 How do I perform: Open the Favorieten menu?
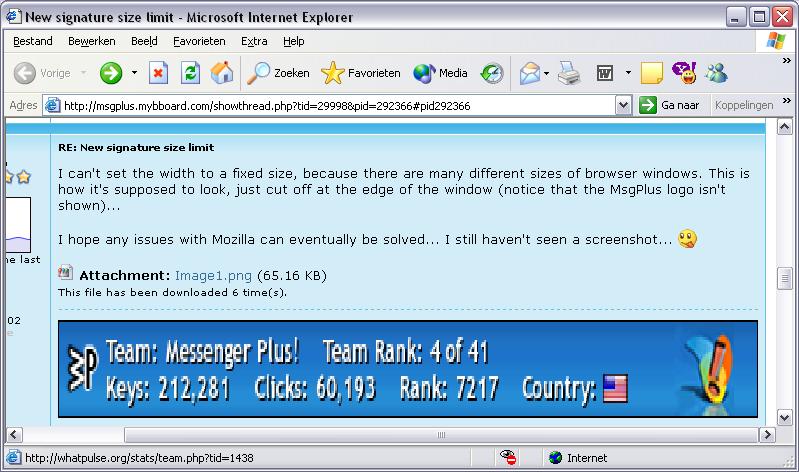click(x=199, y=41)
